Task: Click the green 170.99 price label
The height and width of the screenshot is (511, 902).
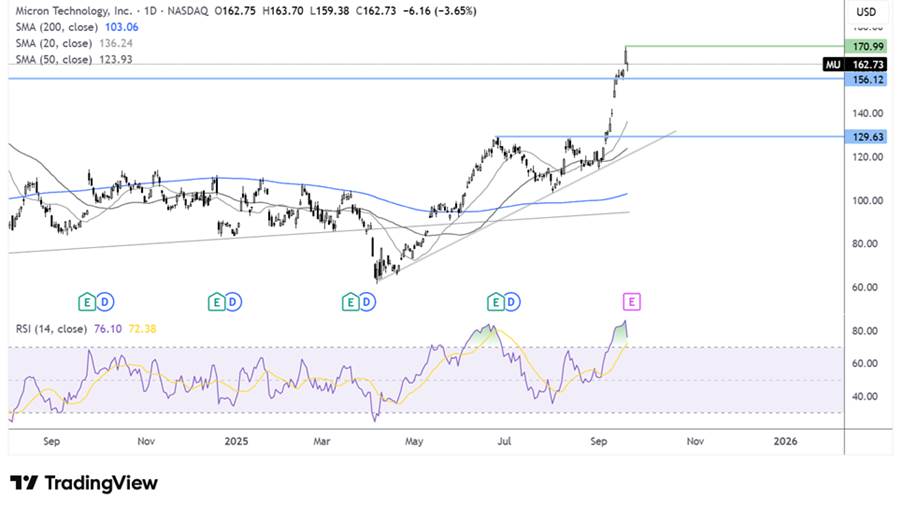Action: [866, 47]
